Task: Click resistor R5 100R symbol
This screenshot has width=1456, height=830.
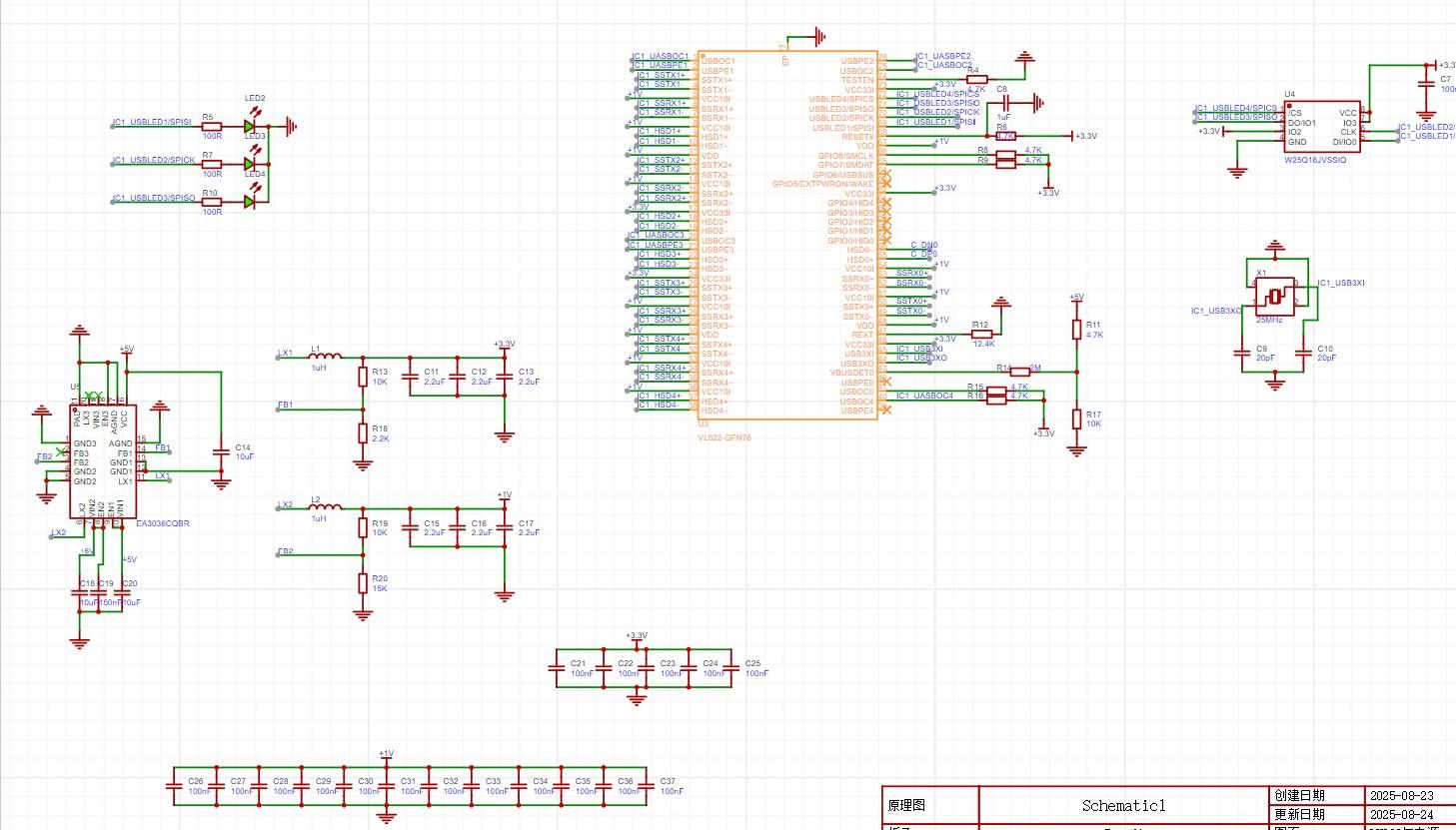Action: pos(212,127)
